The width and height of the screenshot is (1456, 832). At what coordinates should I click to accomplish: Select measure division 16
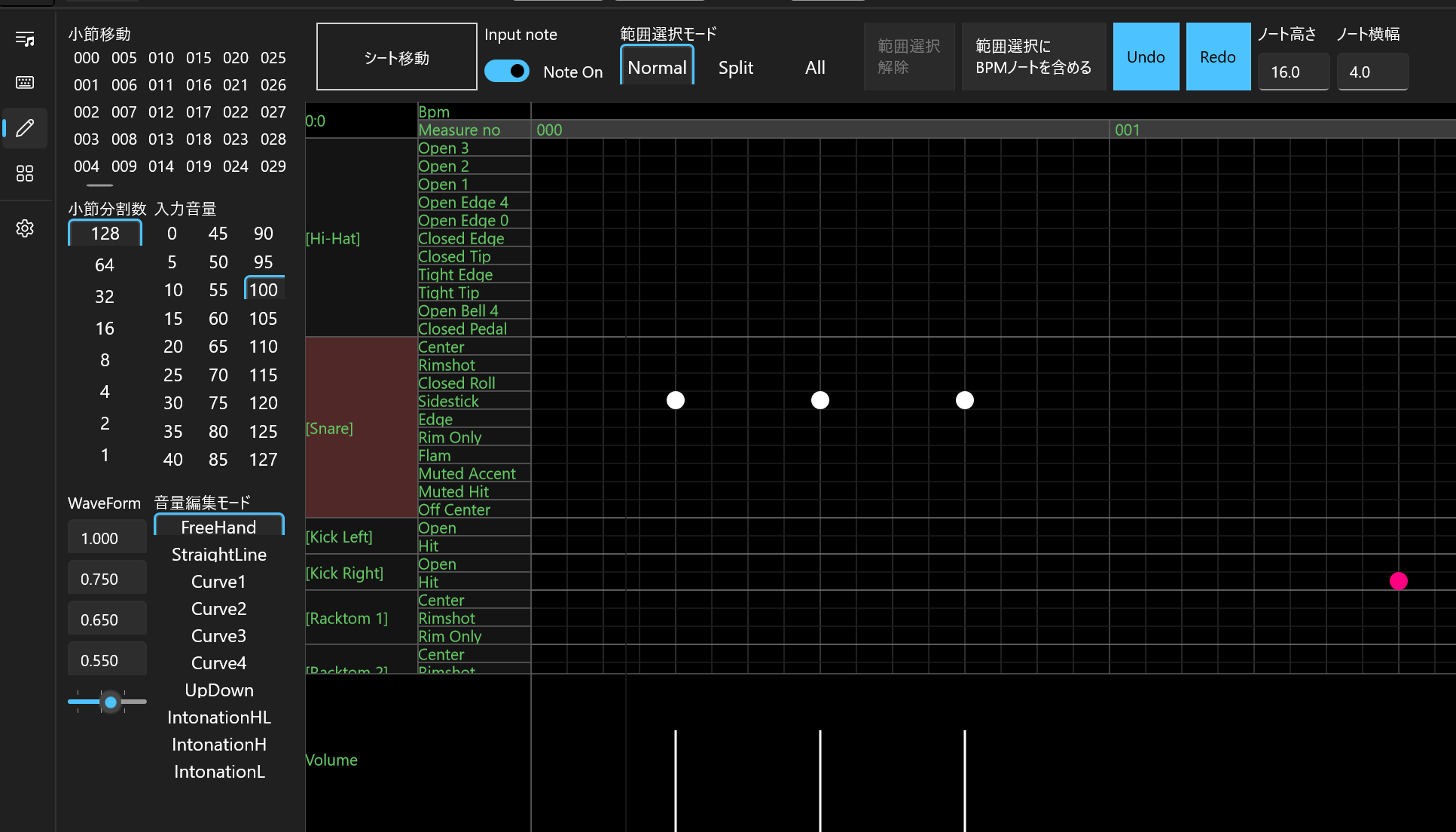click(x=105, y=328)
